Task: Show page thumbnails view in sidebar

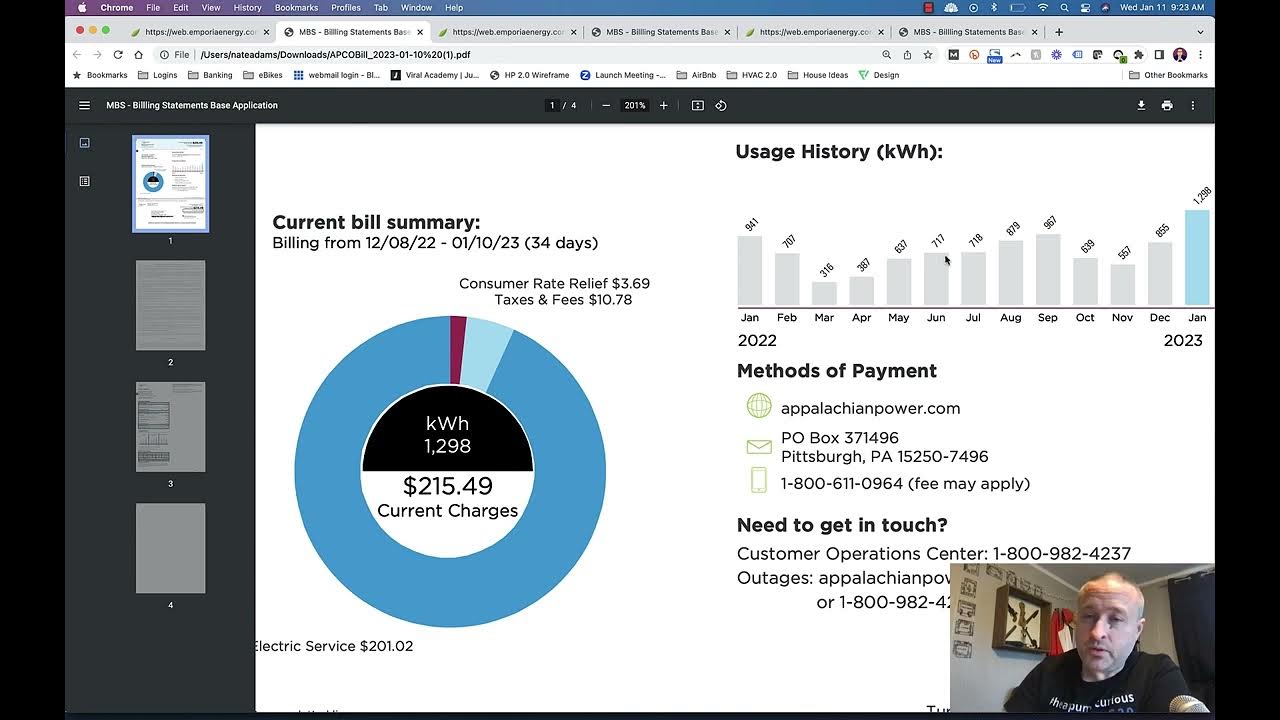Action: click(84, 143)
